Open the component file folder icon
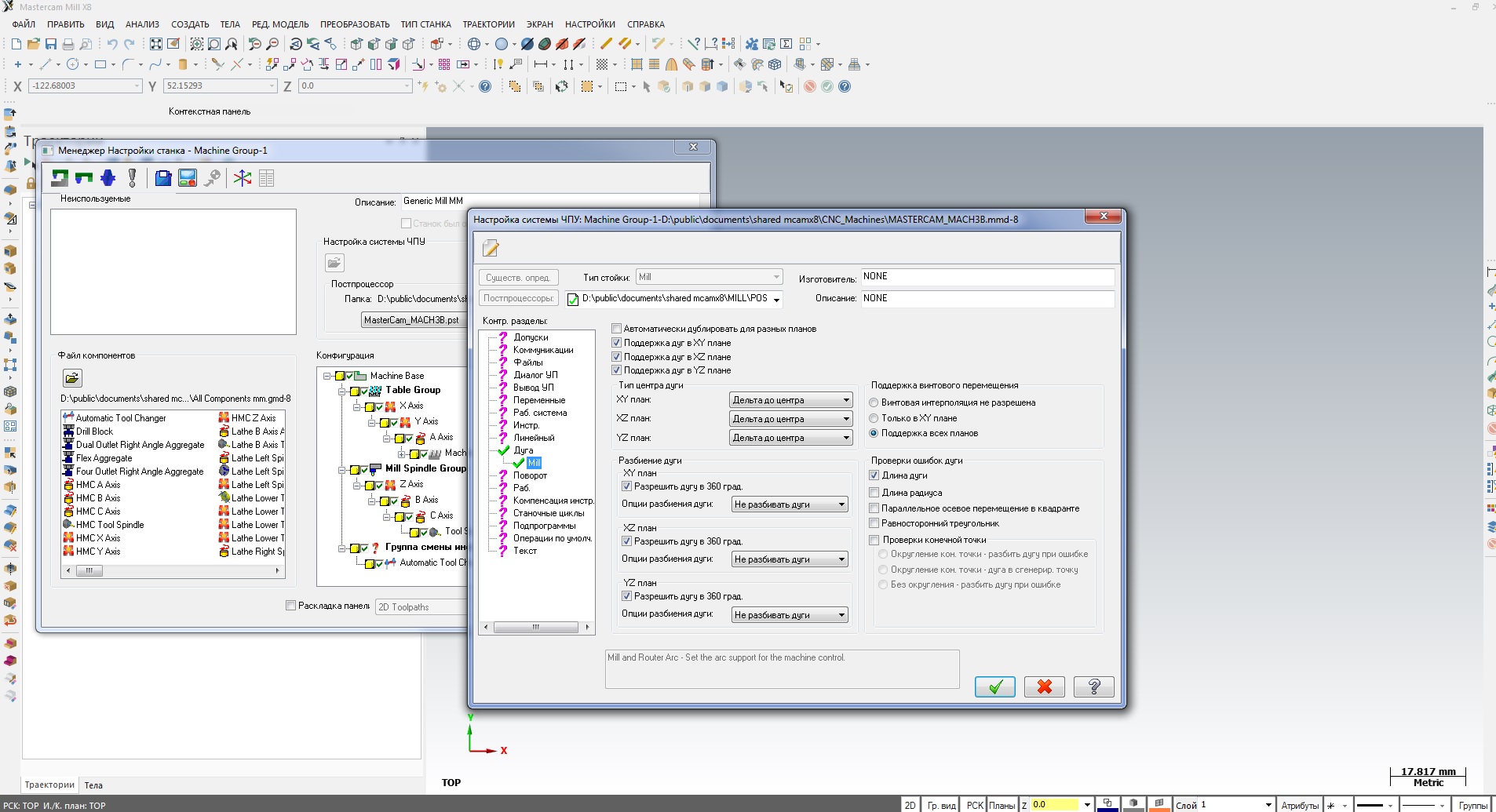This screenshot has height=812, width=1496. point(72,378)
